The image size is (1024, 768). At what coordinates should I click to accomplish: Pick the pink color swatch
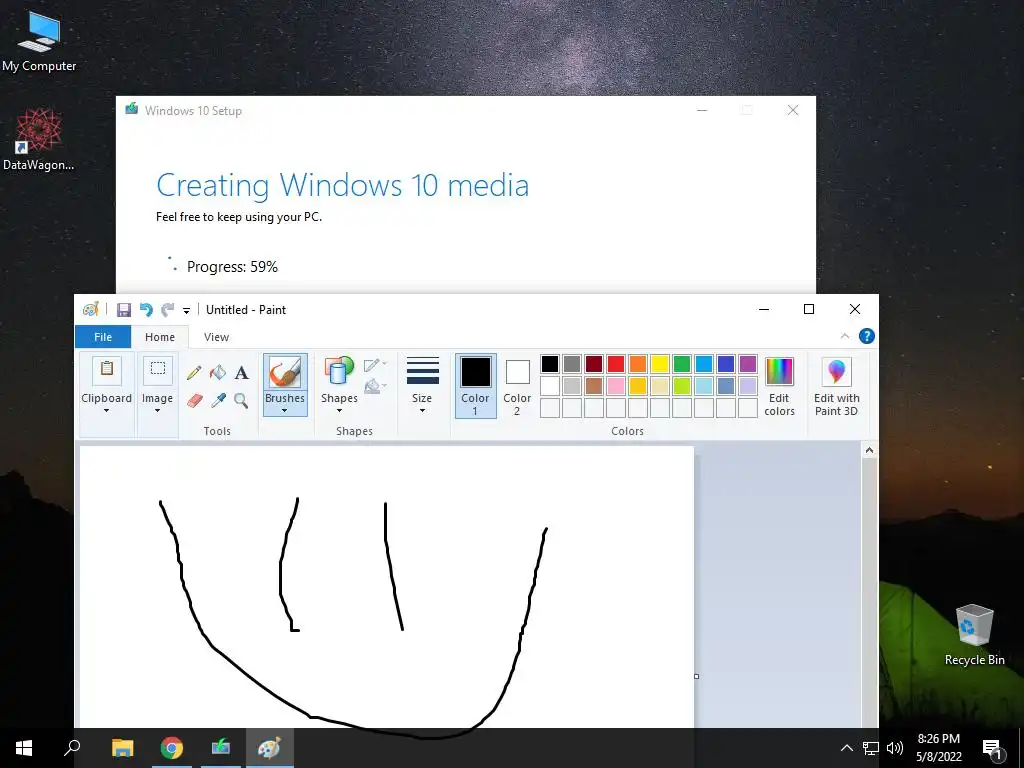616,386
